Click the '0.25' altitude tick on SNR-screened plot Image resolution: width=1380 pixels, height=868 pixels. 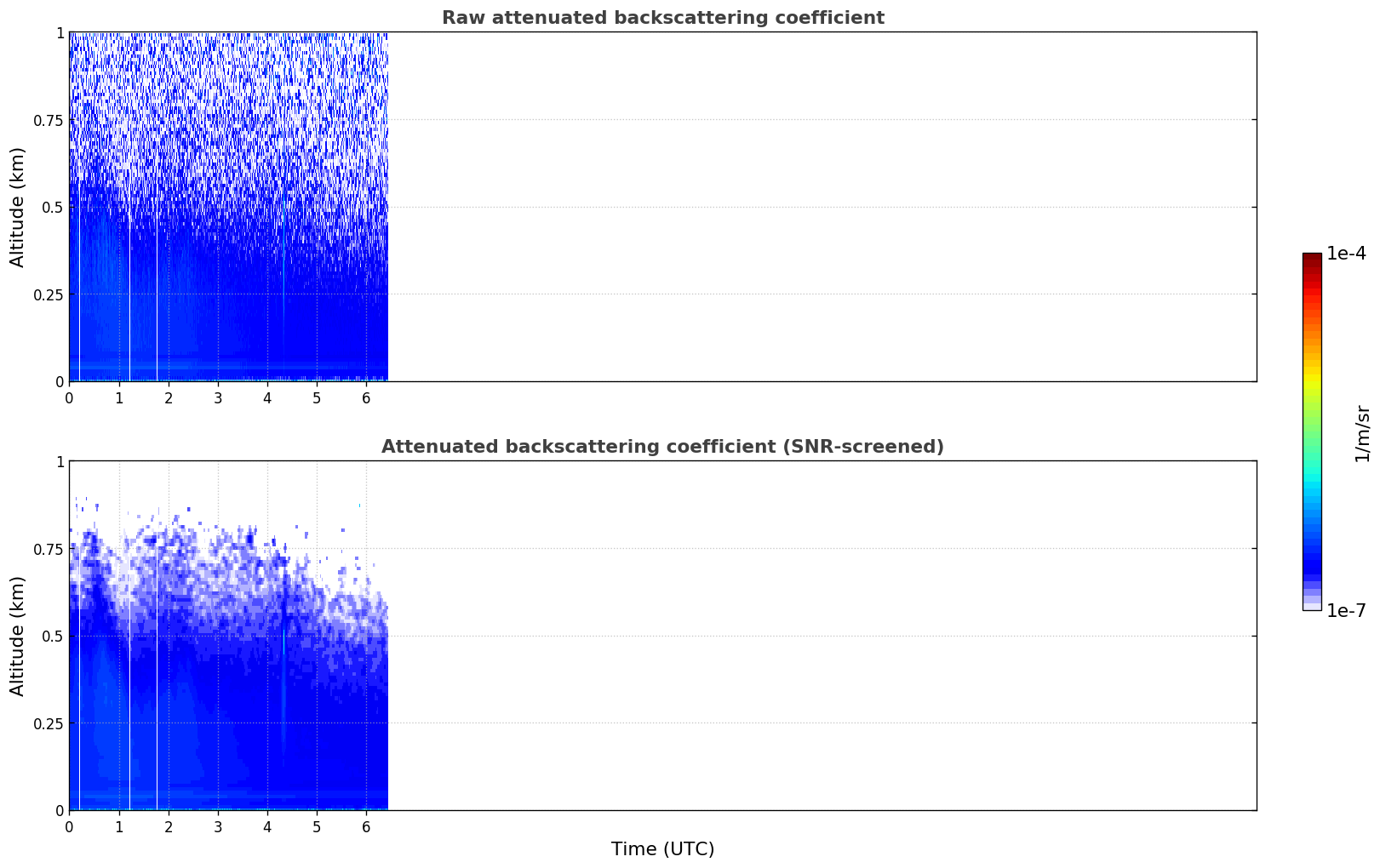(x=49, y=723)
